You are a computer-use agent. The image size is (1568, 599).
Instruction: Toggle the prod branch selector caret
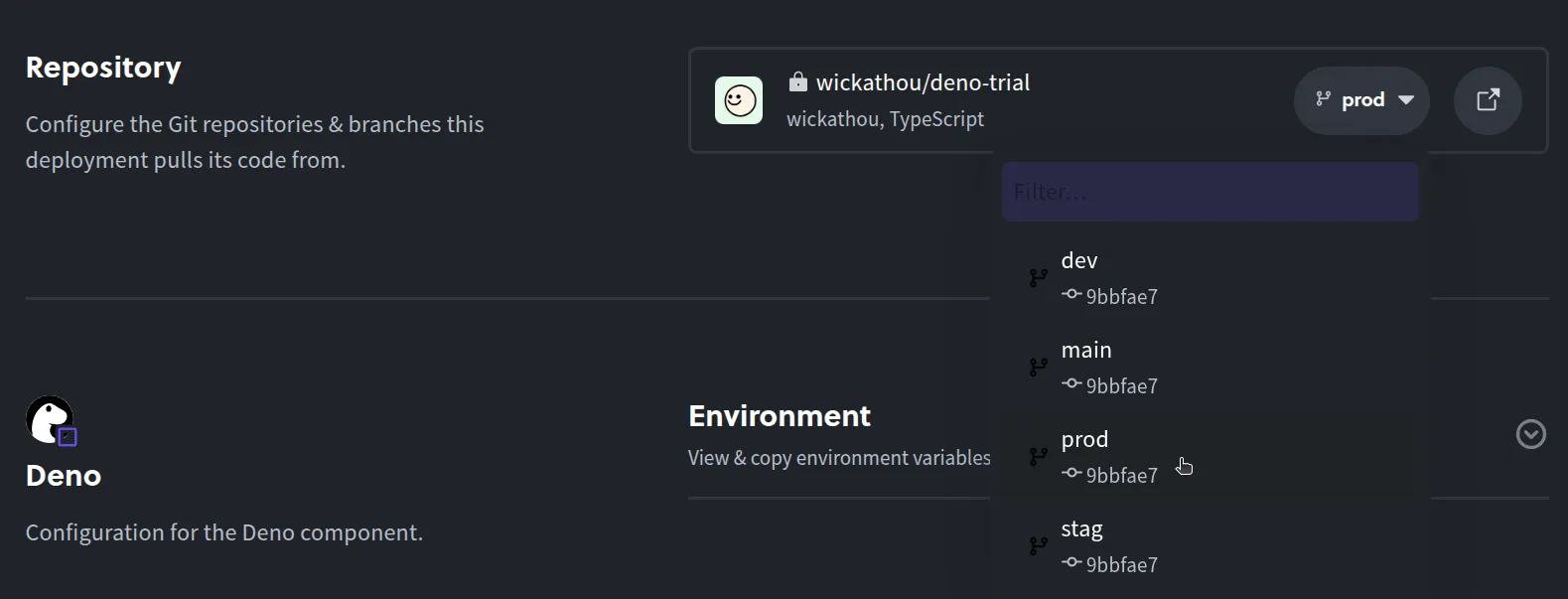[1406, 100]
